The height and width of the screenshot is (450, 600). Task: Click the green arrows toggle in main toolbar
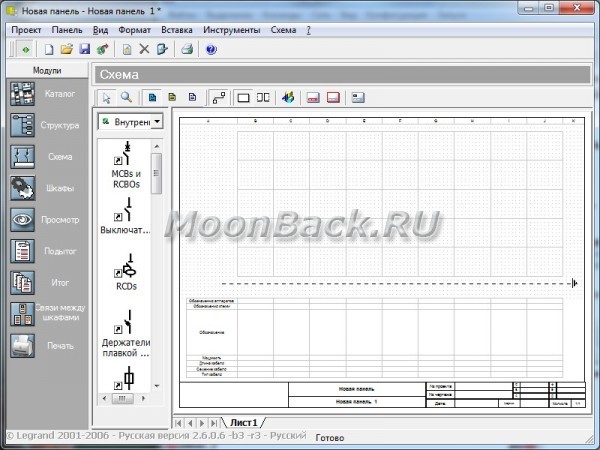click(25, 49)
